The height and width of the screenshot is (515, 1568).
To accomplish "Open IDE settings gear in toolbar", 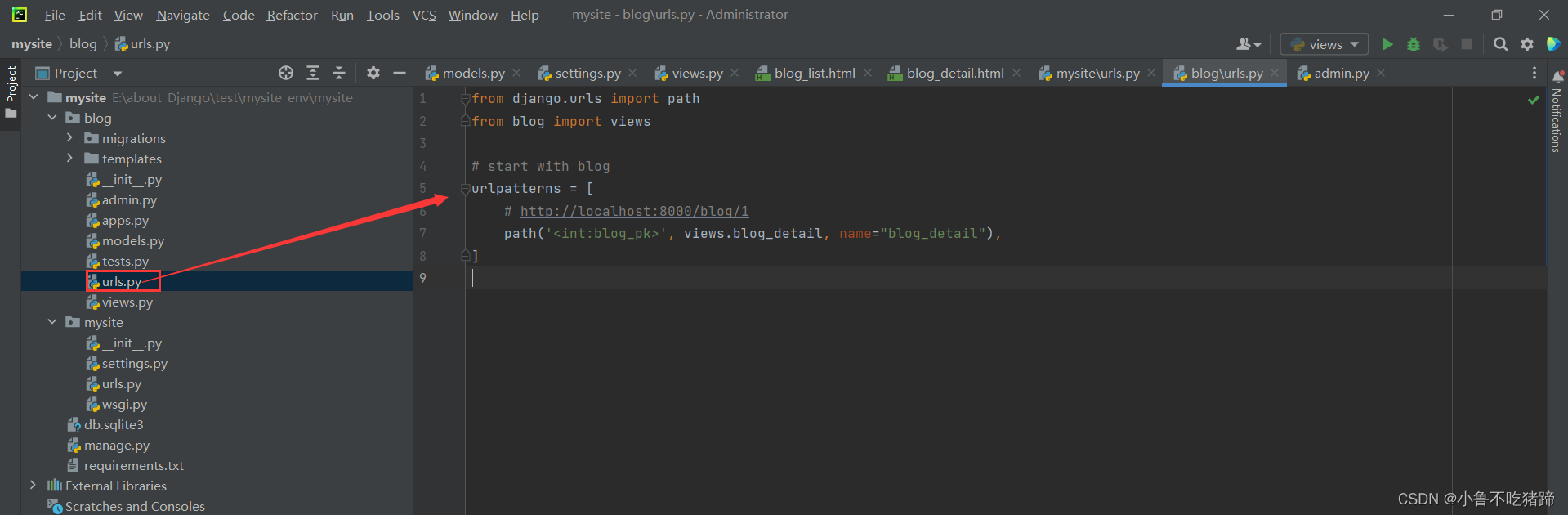I will (1527, 44).
